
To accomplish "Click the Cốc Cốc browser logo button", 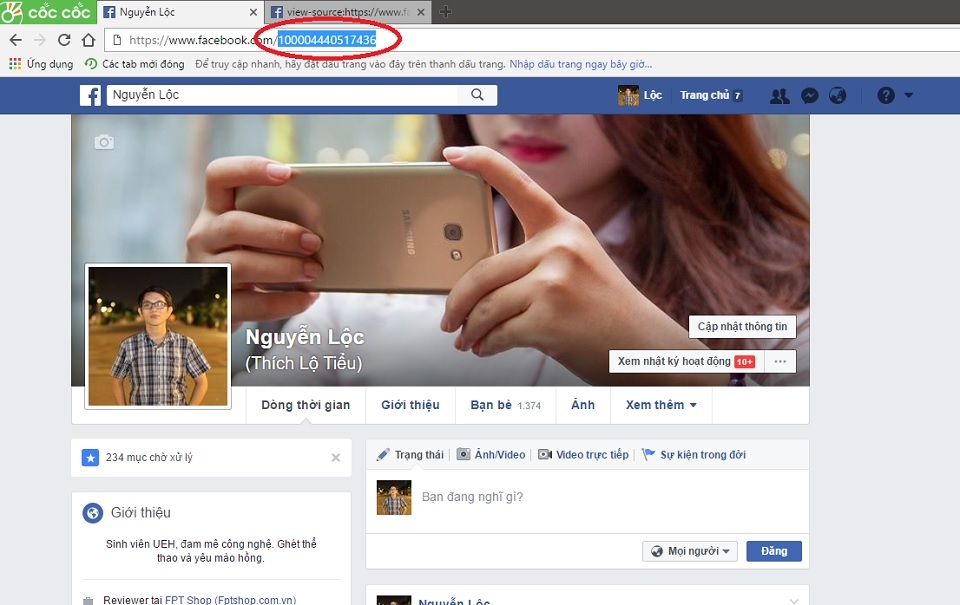I will coord(47,12).
